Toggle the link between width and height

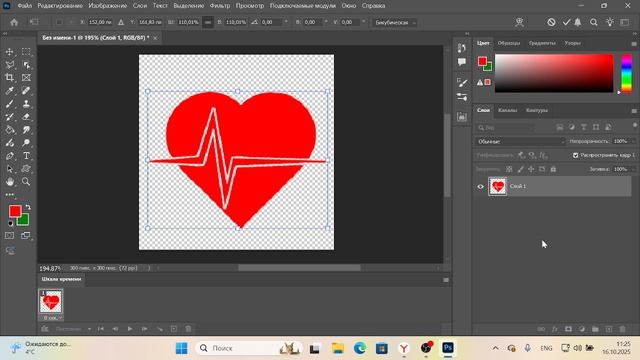point(208,22)
